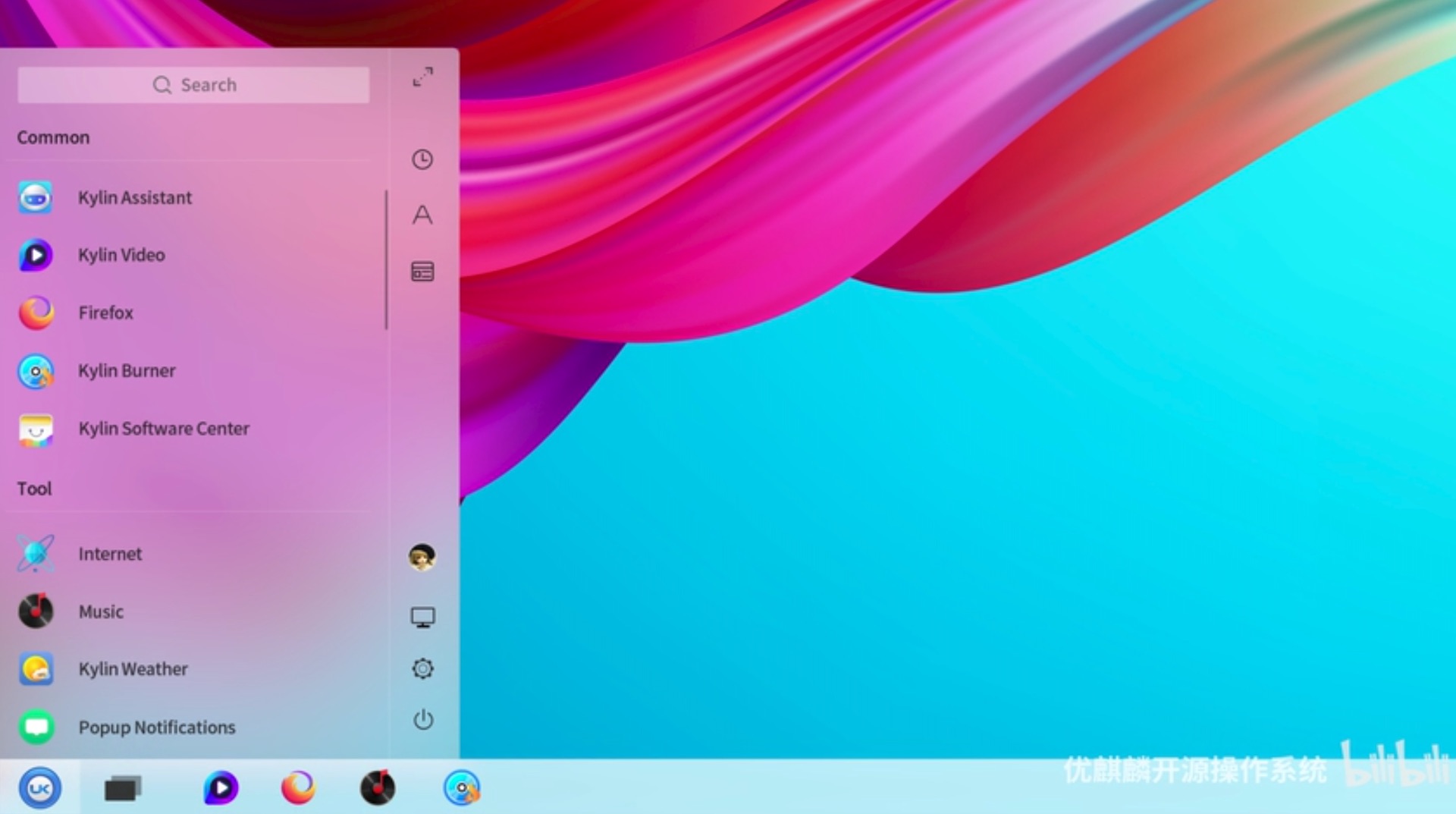Switch to recently used view via clock icon
This screenshot has width=1456, height=814.
(x=422, y=160)
